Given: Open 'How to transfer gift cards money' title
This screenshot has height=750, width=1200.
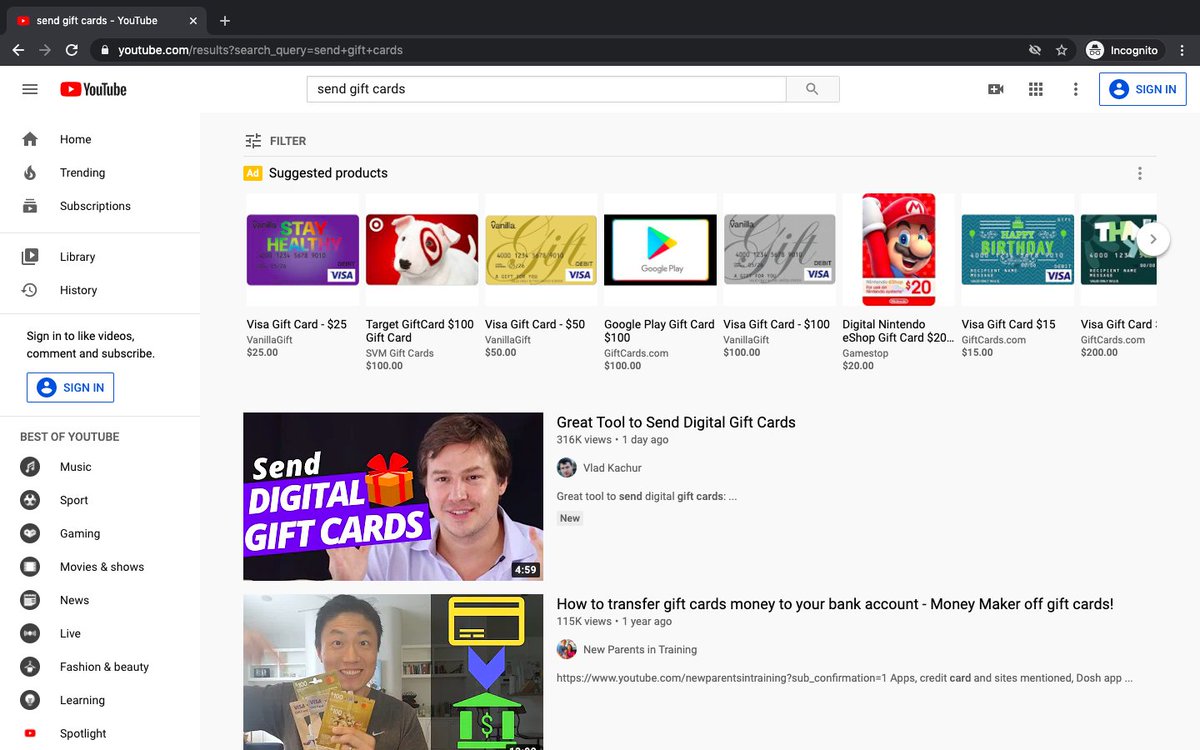Looking at the screenshot, I should click(x=835, y=604).
